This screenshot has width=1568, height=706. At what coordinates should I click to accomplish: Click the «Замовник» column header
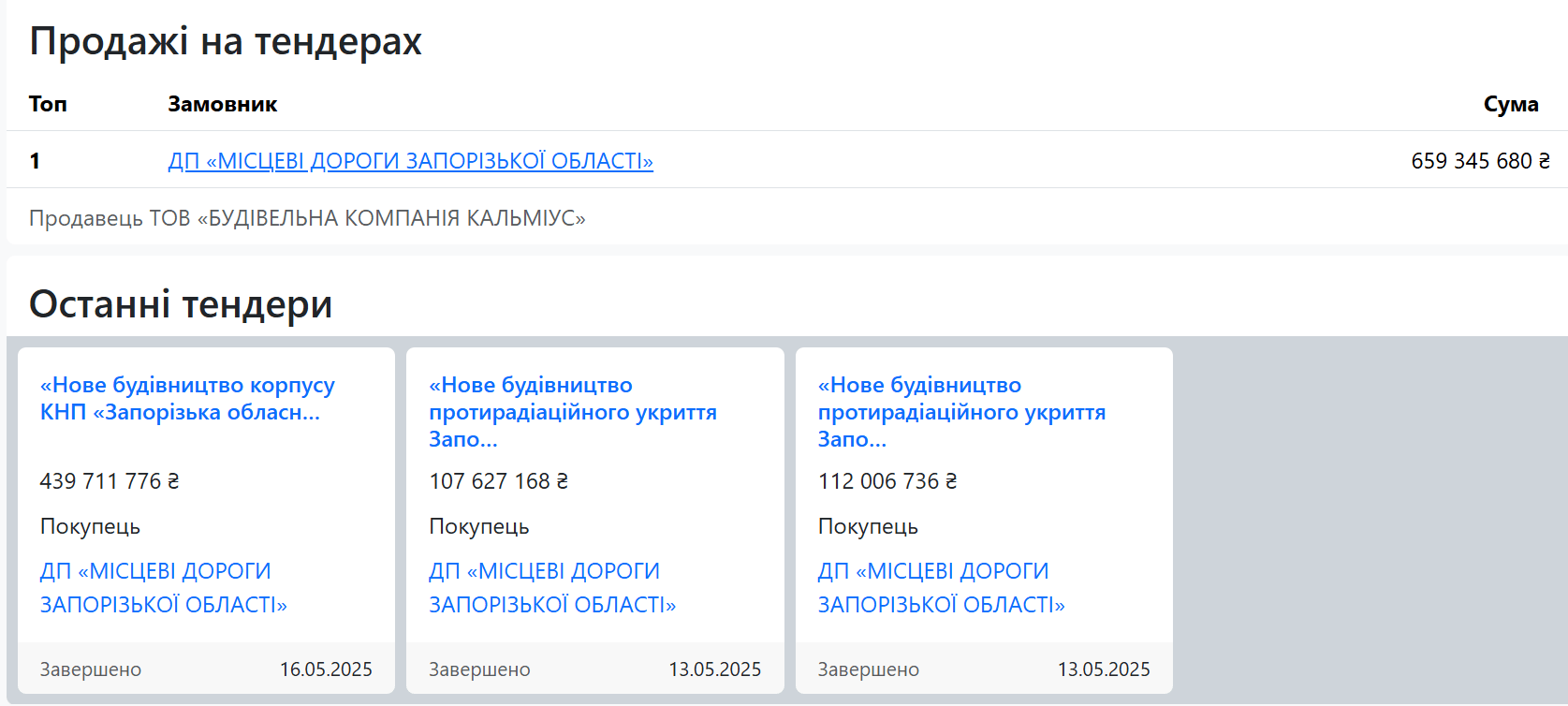tap(222, 104)
